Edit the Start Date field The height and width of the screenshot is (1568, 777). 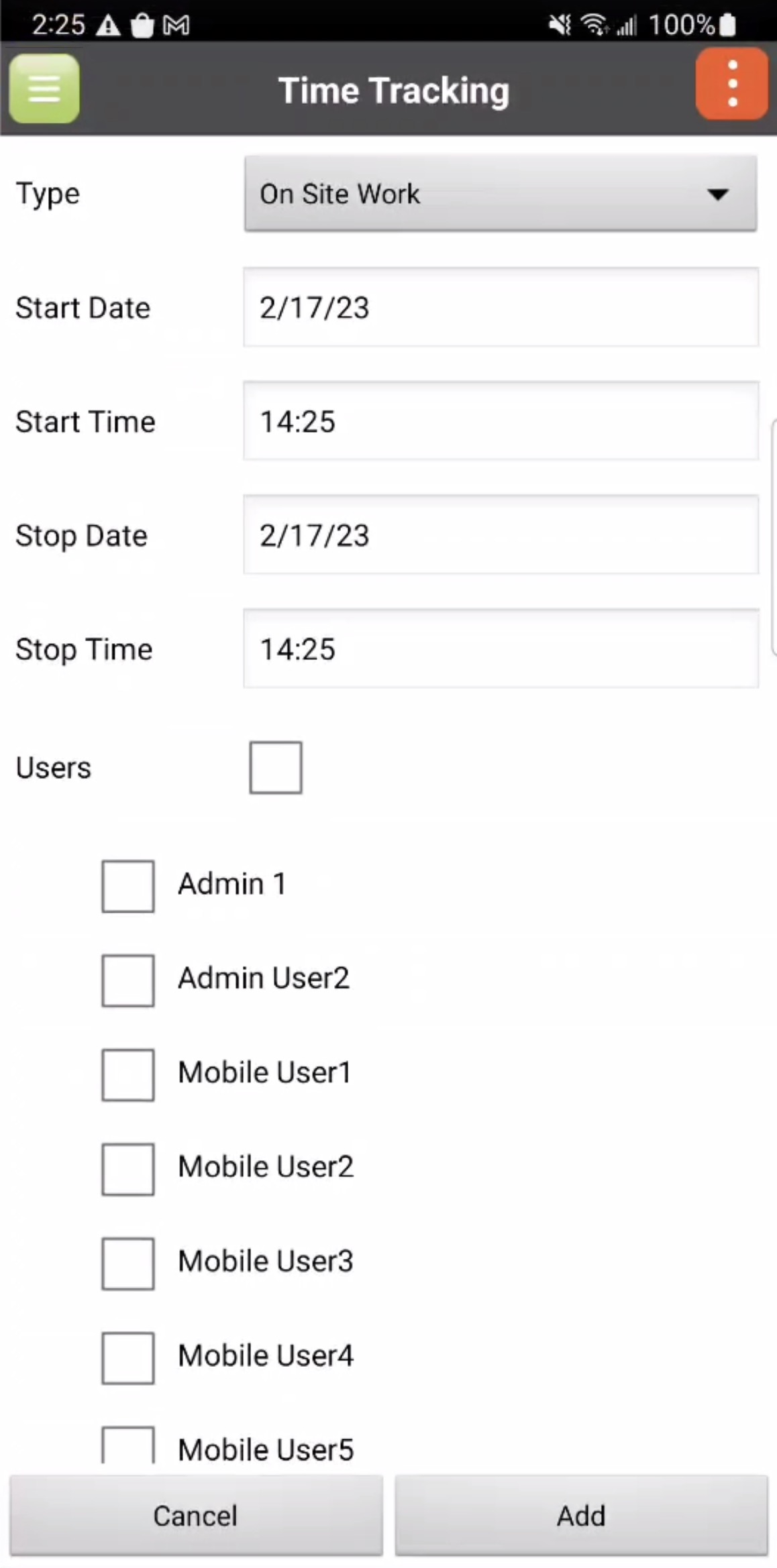point(501,308)
